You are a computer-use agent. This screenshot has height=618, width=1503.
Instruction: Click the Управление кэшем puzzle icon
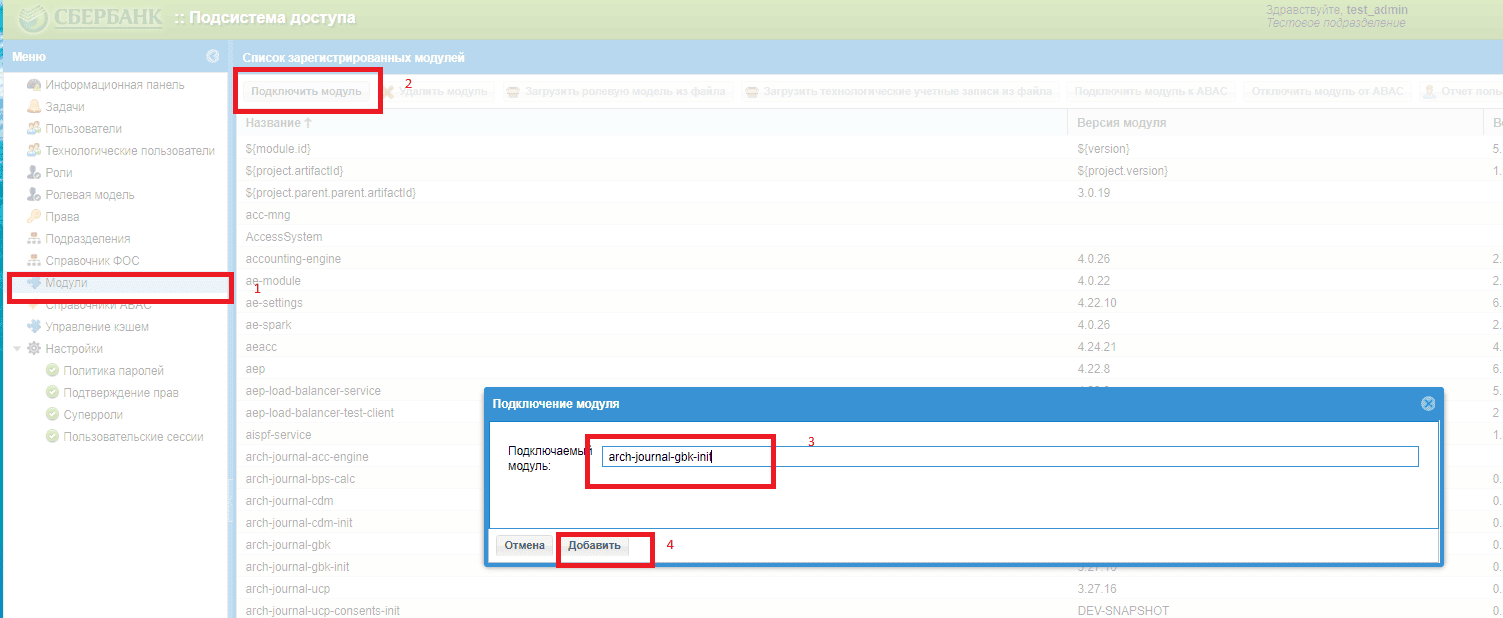[x=34, y=327]
